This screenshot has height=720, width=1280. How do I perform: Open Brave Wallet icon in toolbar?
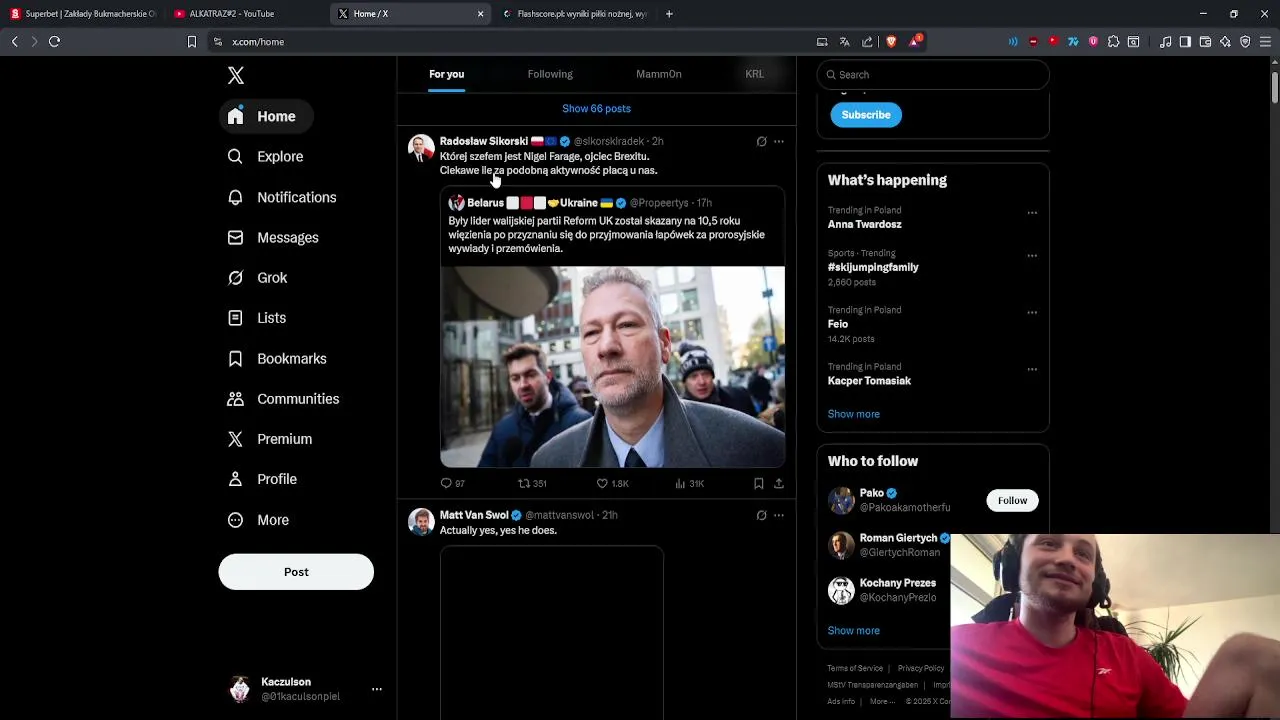1205,42
